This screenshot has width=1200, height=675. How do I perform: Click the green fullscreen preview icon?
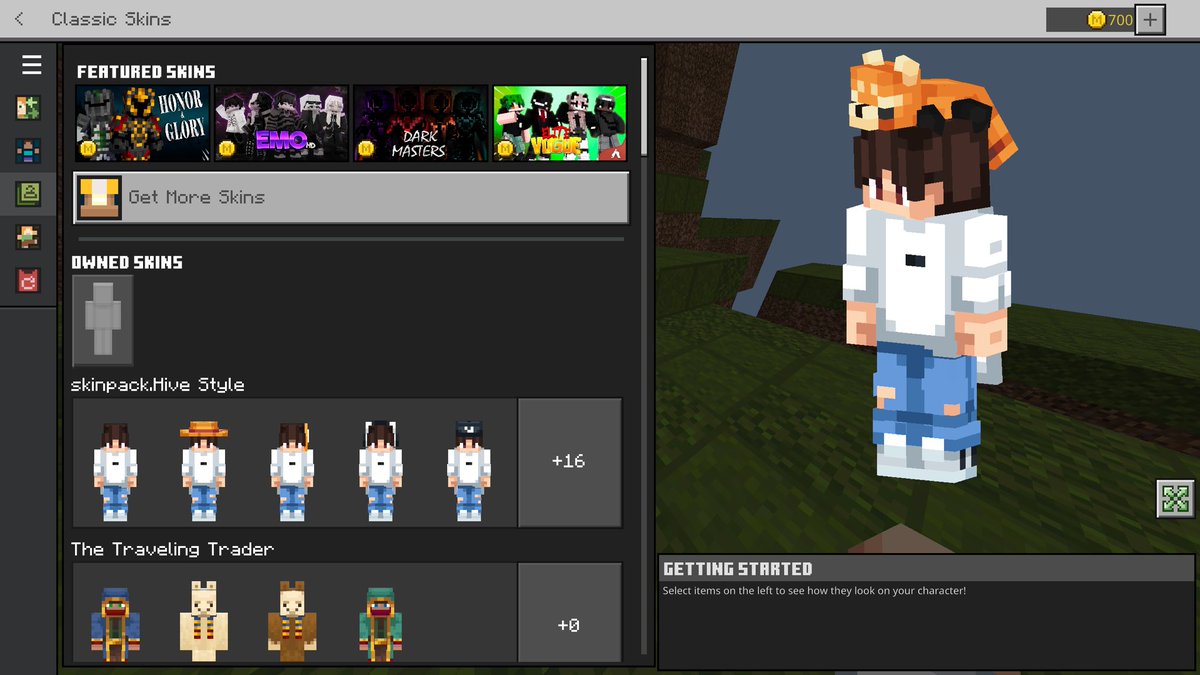pyautogui.click(x=1175, y=498)
